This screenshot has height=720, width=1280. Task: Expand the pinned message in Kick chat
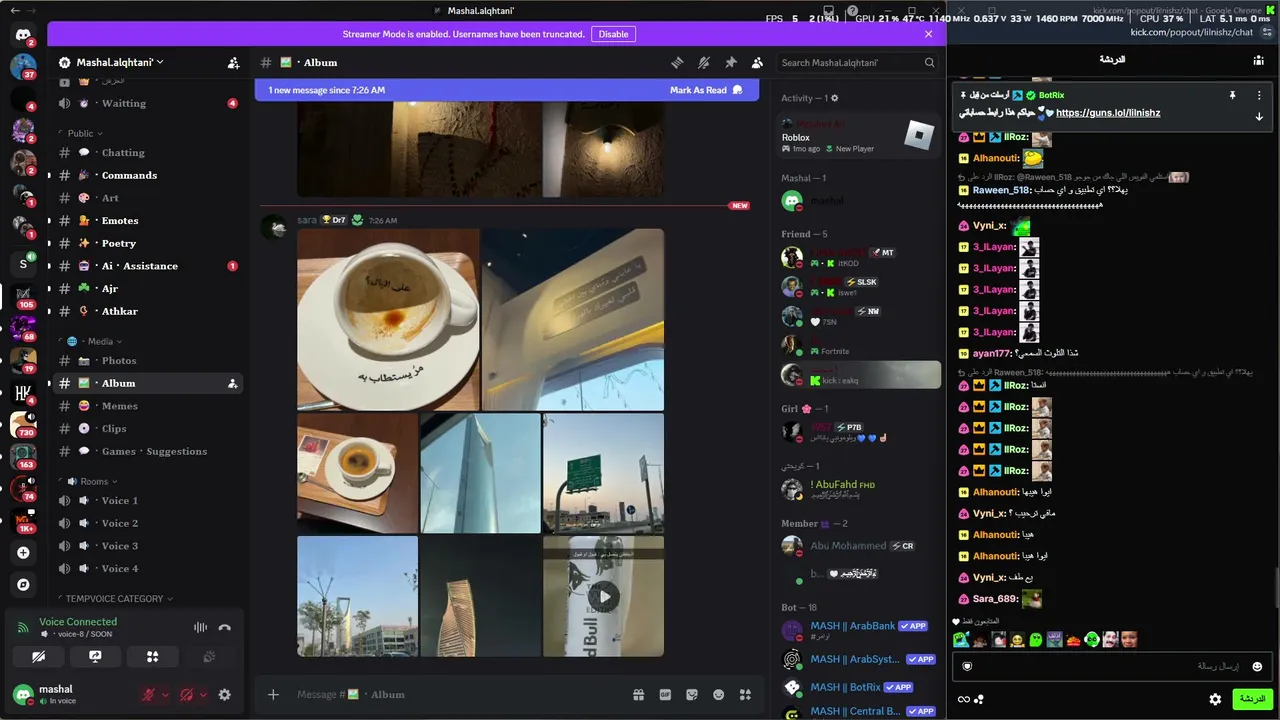pos(1259,117)
